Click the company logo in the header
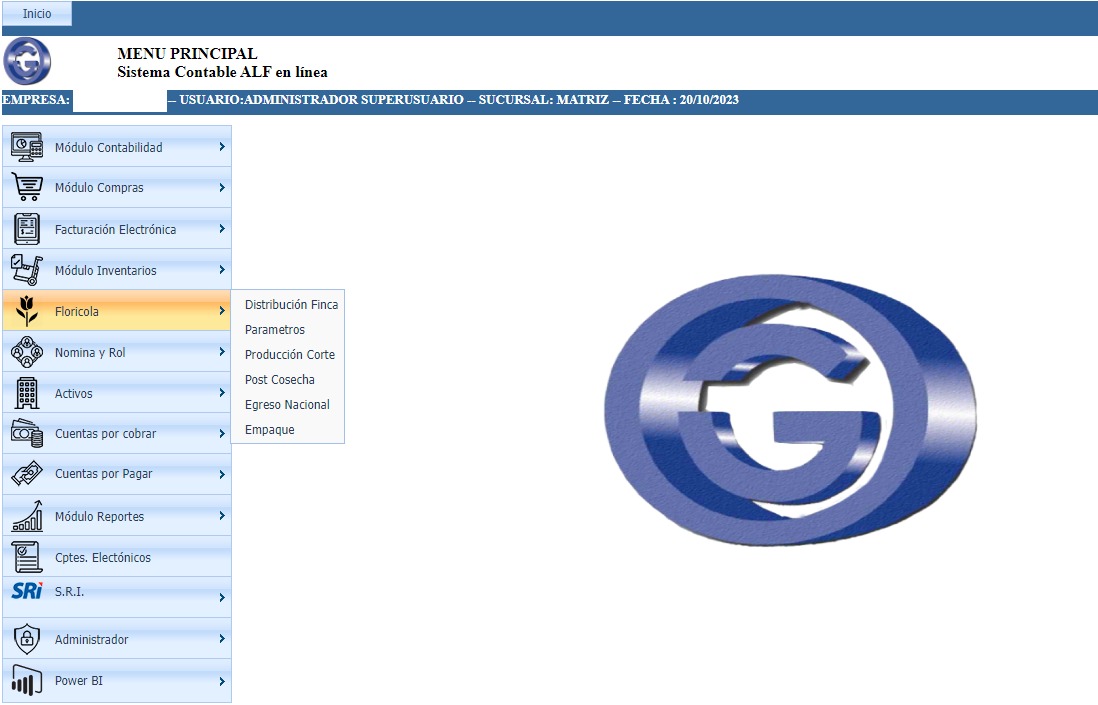Viewport: 1098px width, 705px height. pos(27,62)
